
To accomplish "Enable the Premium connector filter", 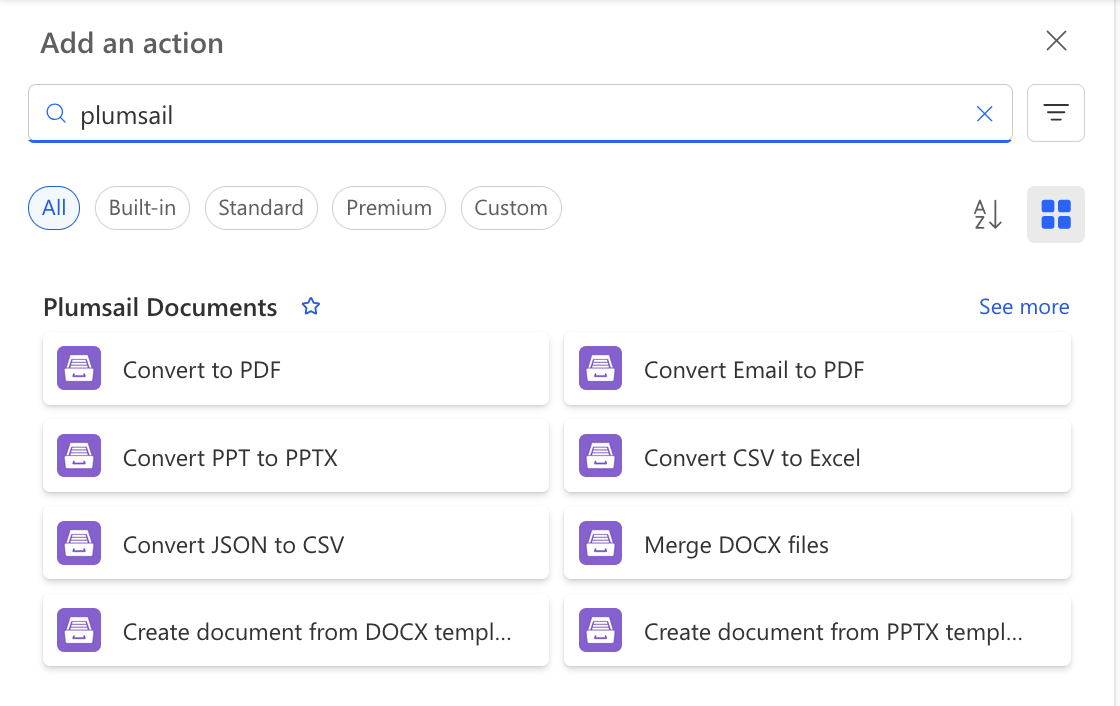I will (x=388, y=208).
